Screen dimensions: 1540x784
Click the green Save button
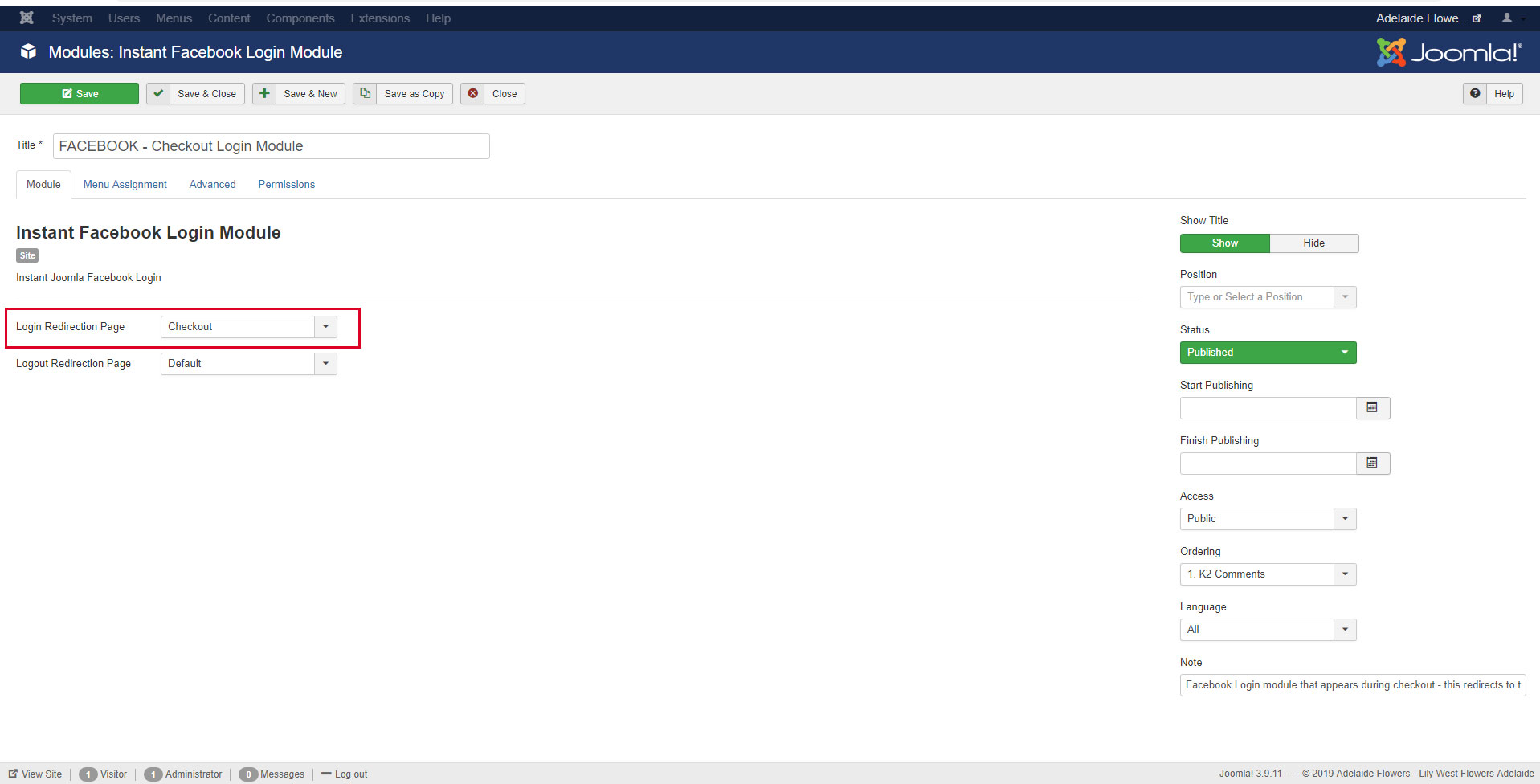[x=80, y=93]
